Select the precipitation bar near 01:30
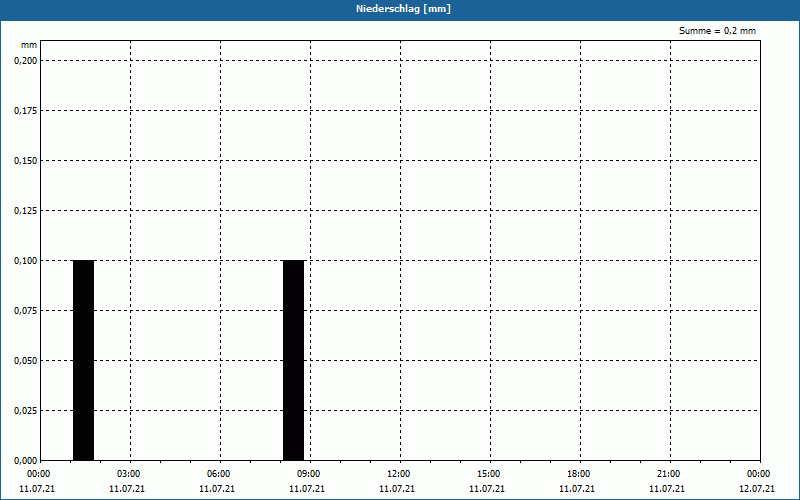The width and height of the screenshot is (800, 500). coord(84,360)
